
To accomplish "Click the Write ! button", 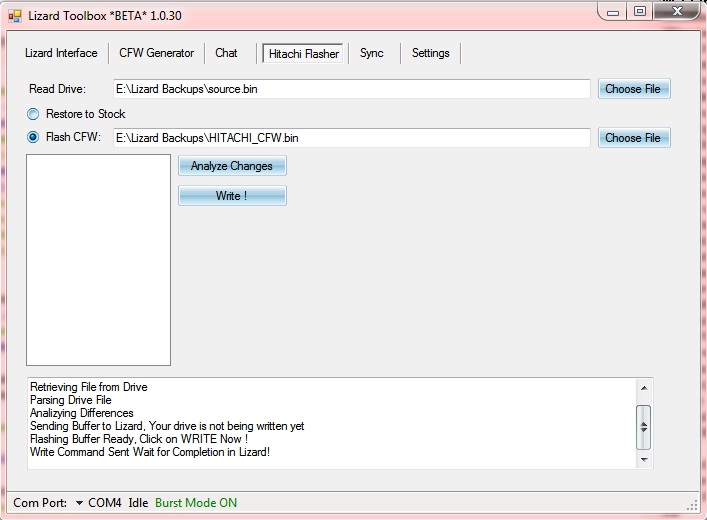I will [232, 196].
